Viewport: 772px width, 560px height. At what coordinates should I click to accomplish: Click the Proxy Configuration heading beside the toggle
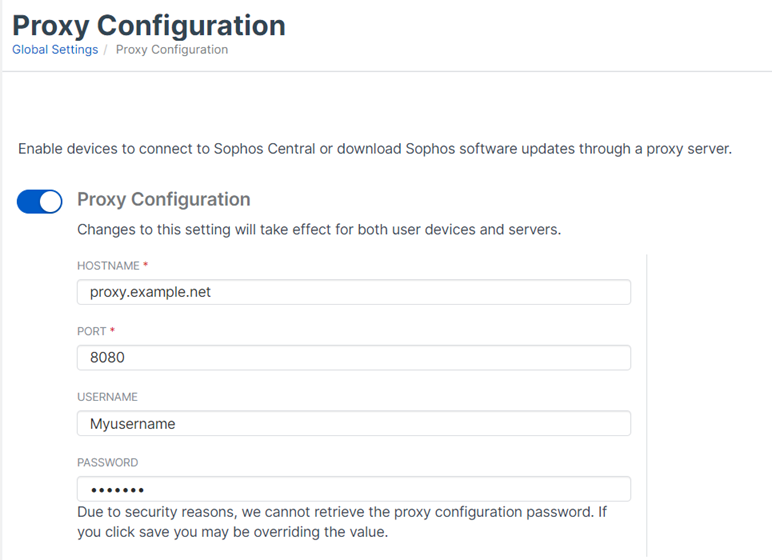[x=163, y=199]
